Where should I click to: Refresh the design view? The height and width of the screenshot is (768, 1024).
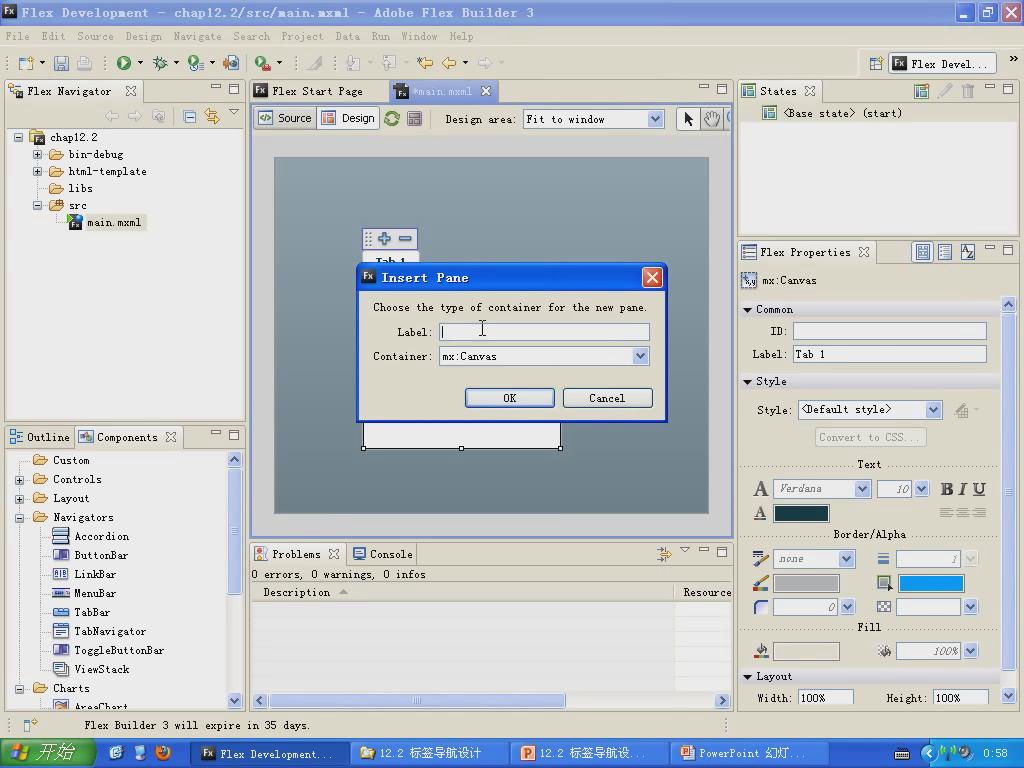[x=392, y=118]
